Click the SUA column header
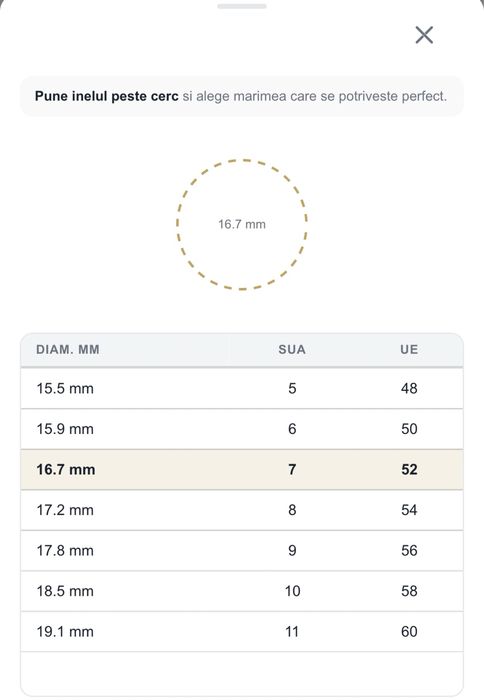 [292, 350]
